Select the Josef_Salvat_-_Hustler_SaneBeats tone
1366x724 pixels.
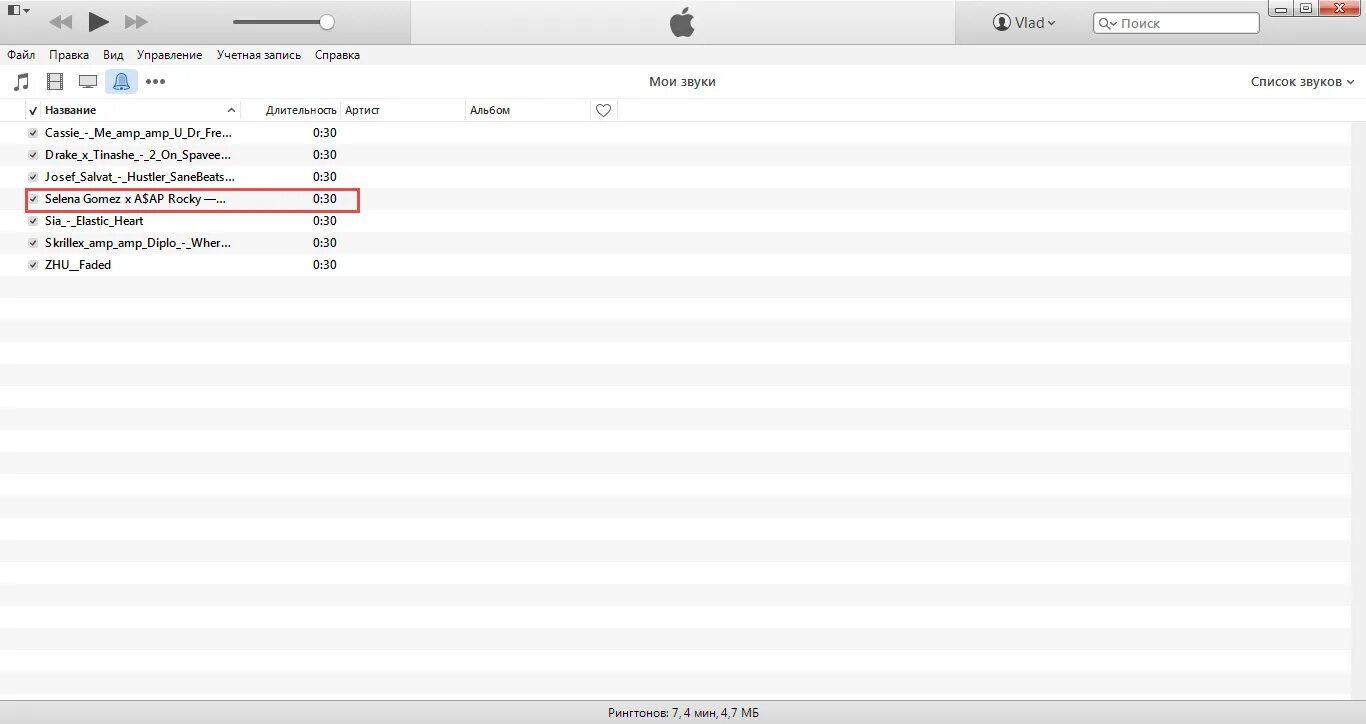pyautogui.click(x=138, y=177)
